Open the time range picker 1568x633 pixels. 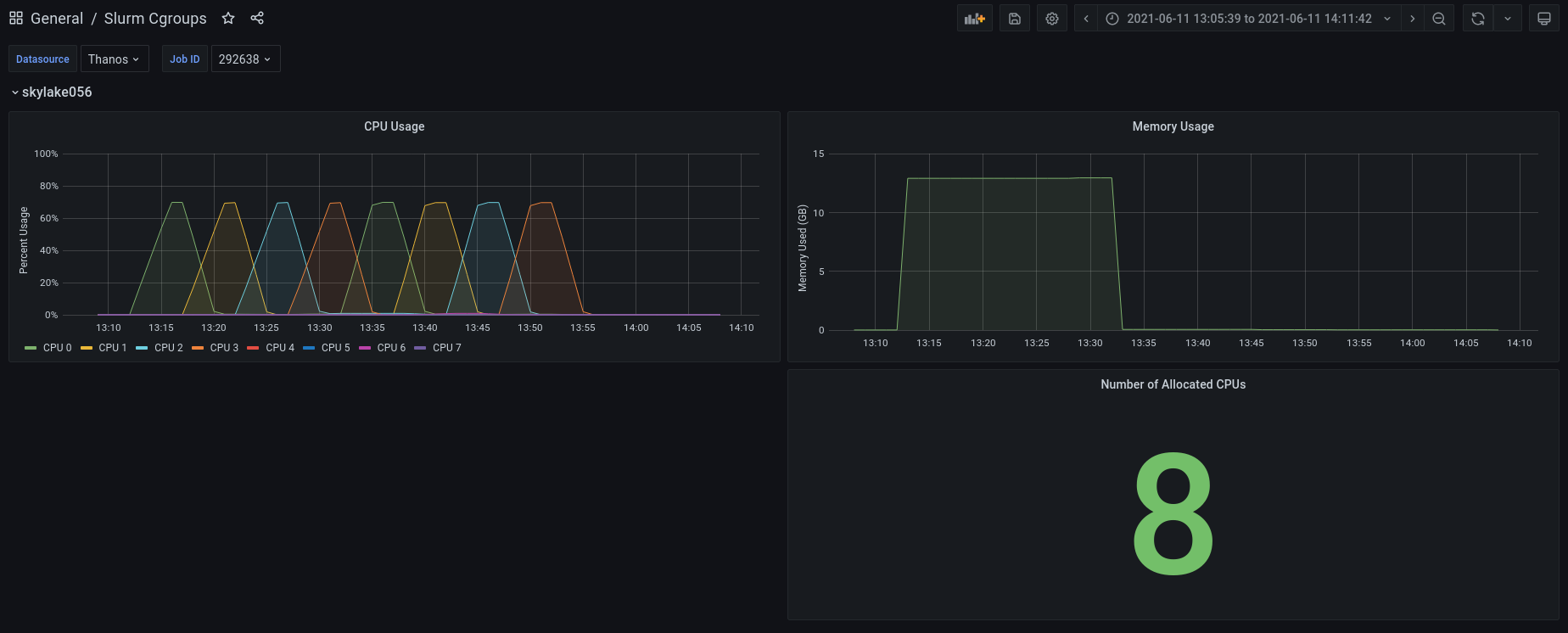(x=1248, y=19)
